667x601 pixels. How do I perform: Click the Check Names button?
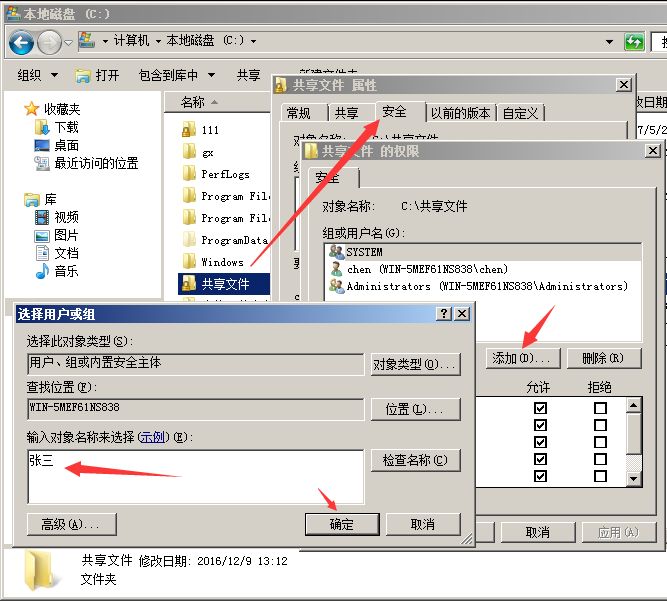(415, 460)
